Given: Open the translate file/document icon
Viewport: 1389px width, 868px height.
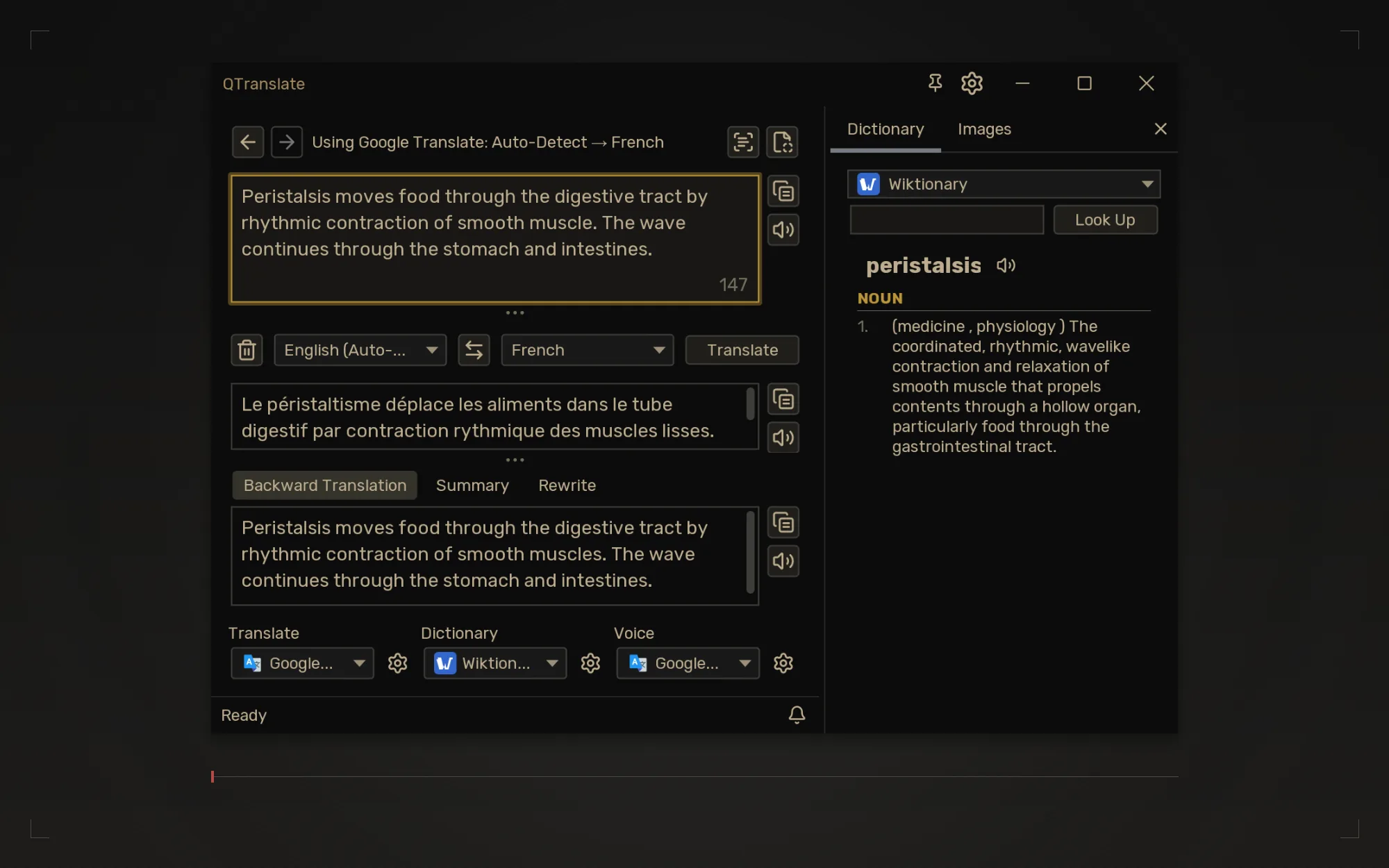Looking at the screenshot, I should click(x=782, y=142).
